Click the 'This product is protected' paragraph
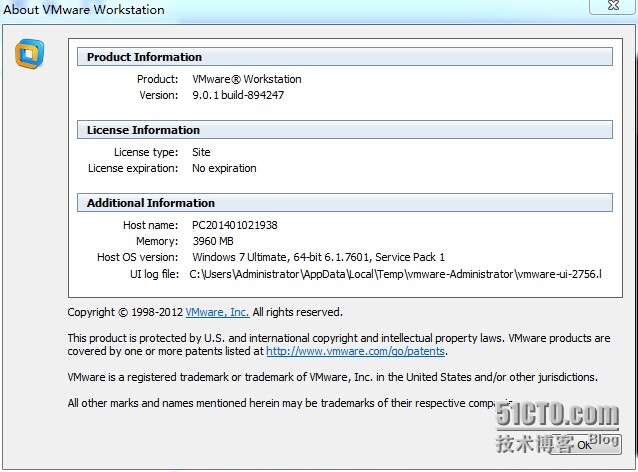Screen dimensions: 638x472 click(339, 345)
